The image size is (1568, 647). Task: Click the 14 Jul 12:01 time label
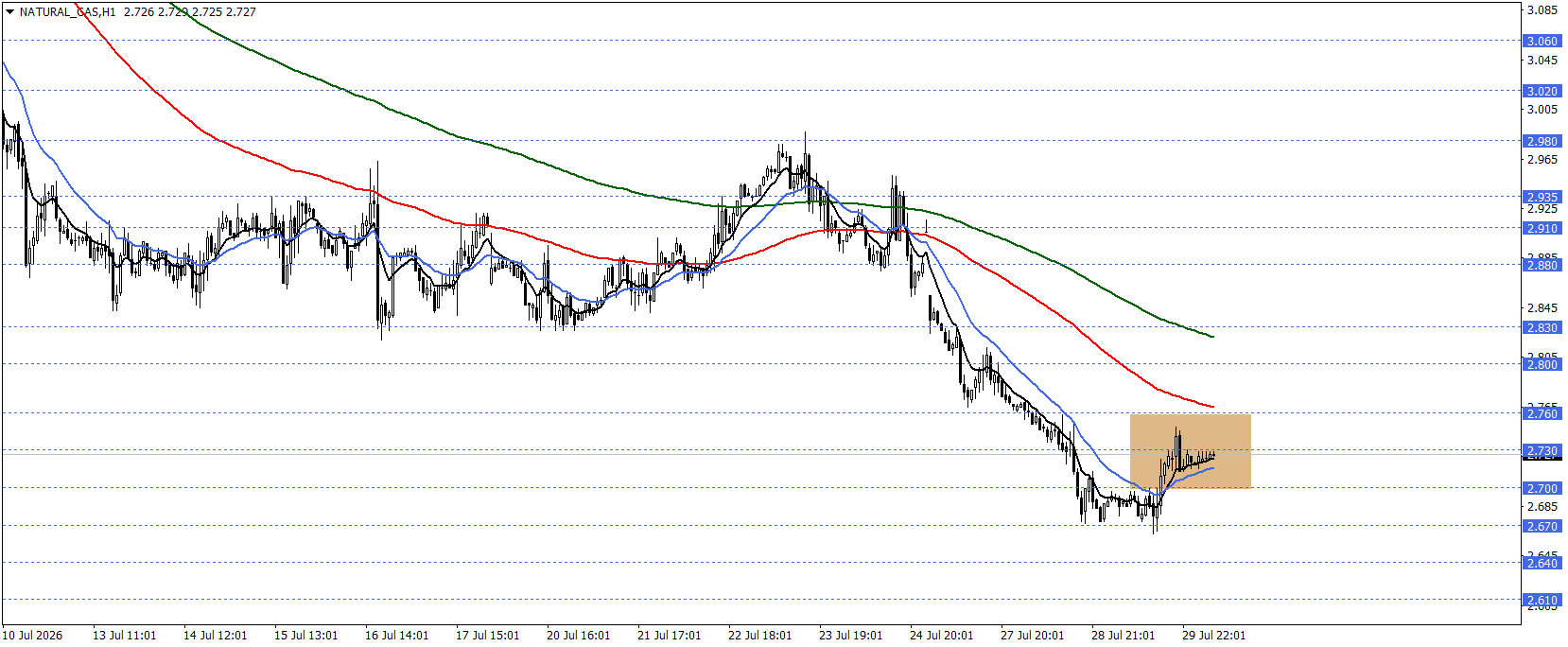tap(215, 636)
